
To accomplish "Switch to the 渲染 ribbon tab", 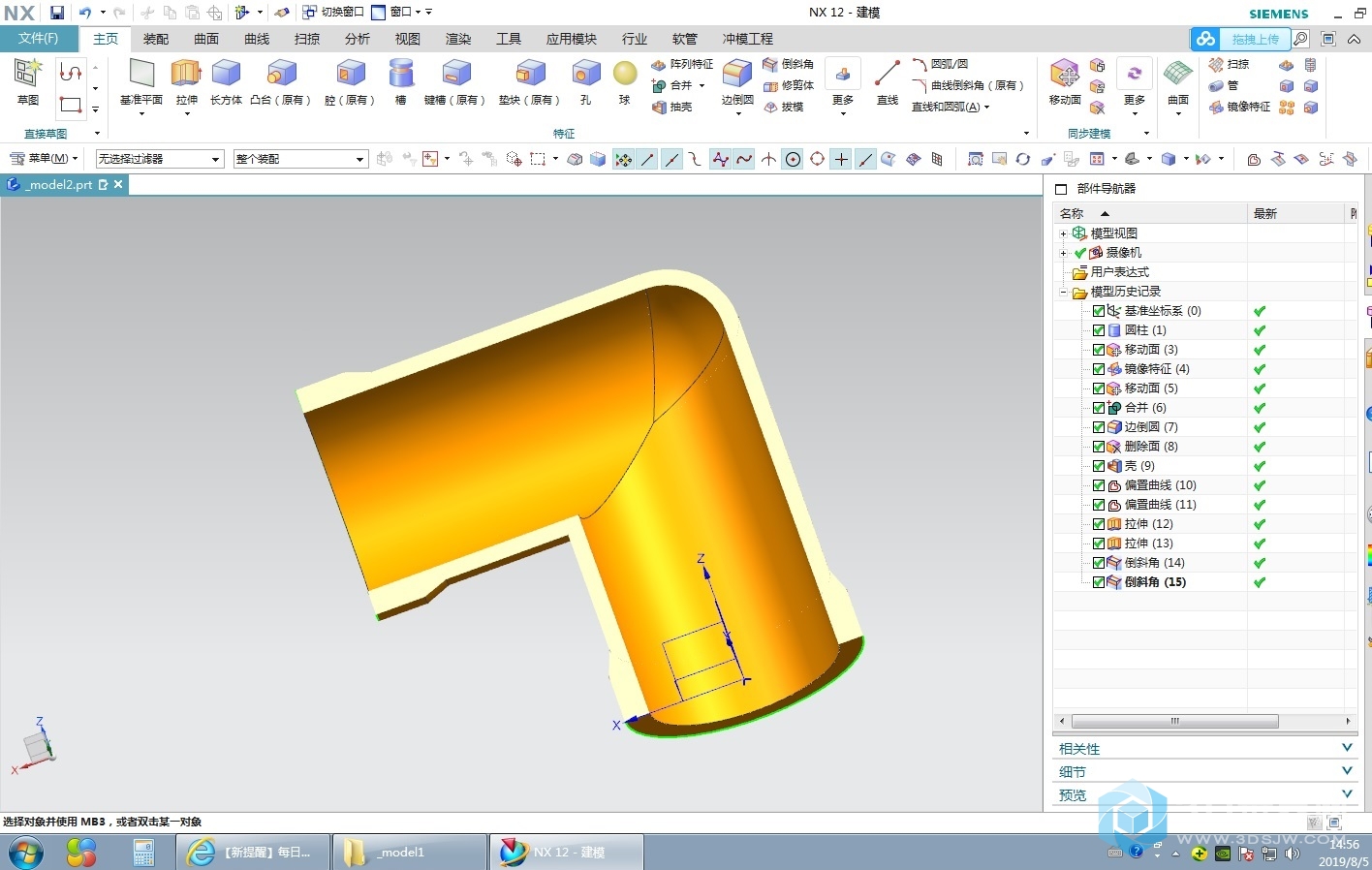I will [x=458, y=39].
